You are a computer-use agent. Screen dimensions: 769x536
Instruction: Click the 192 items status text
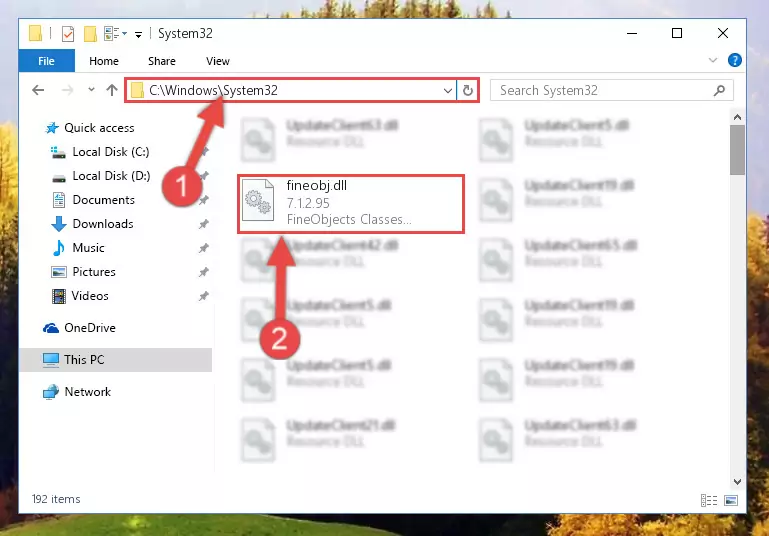(56, 499)
